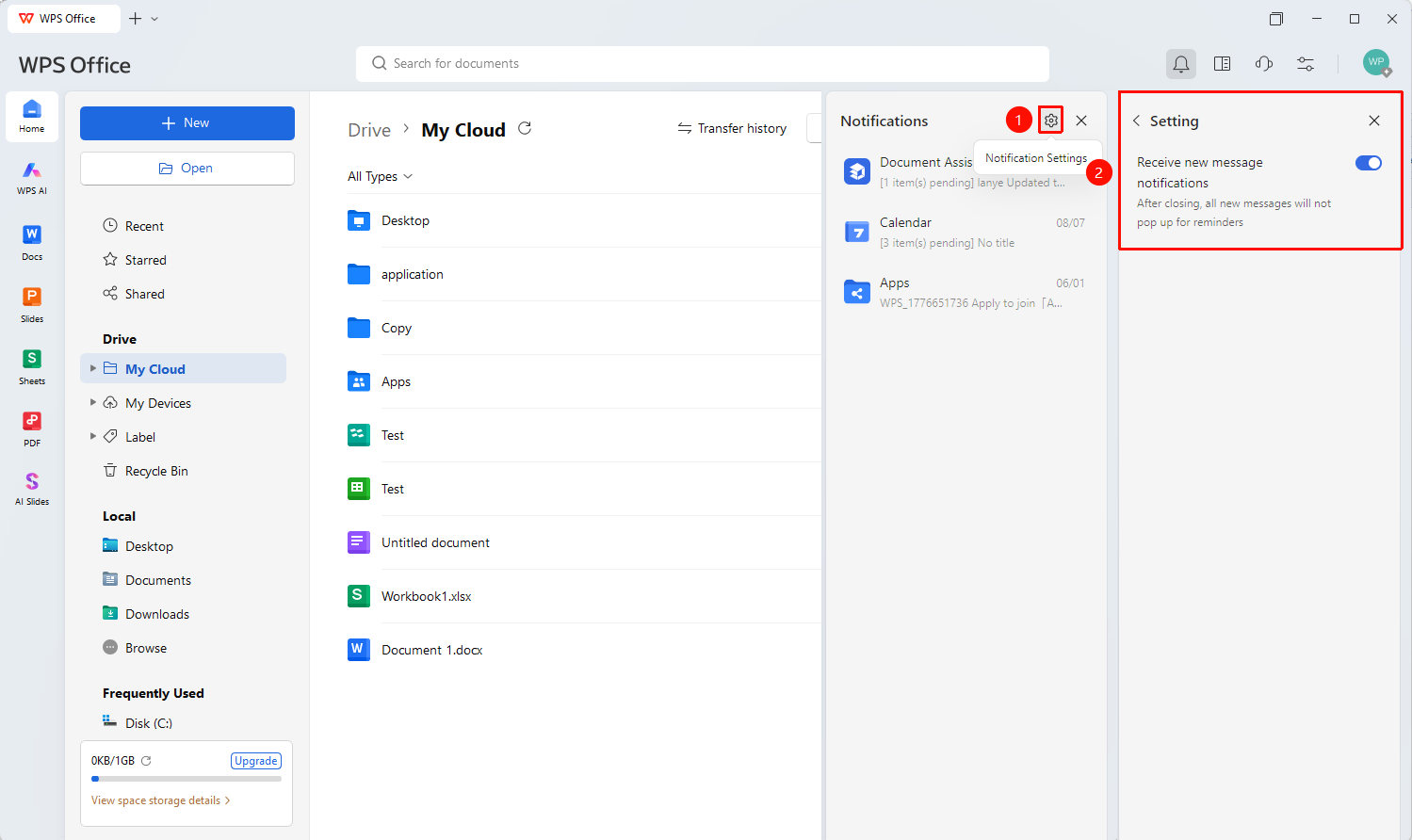1412x840 pixels.
Task: Click the Upgrade storage button
Action: [256, 761]
